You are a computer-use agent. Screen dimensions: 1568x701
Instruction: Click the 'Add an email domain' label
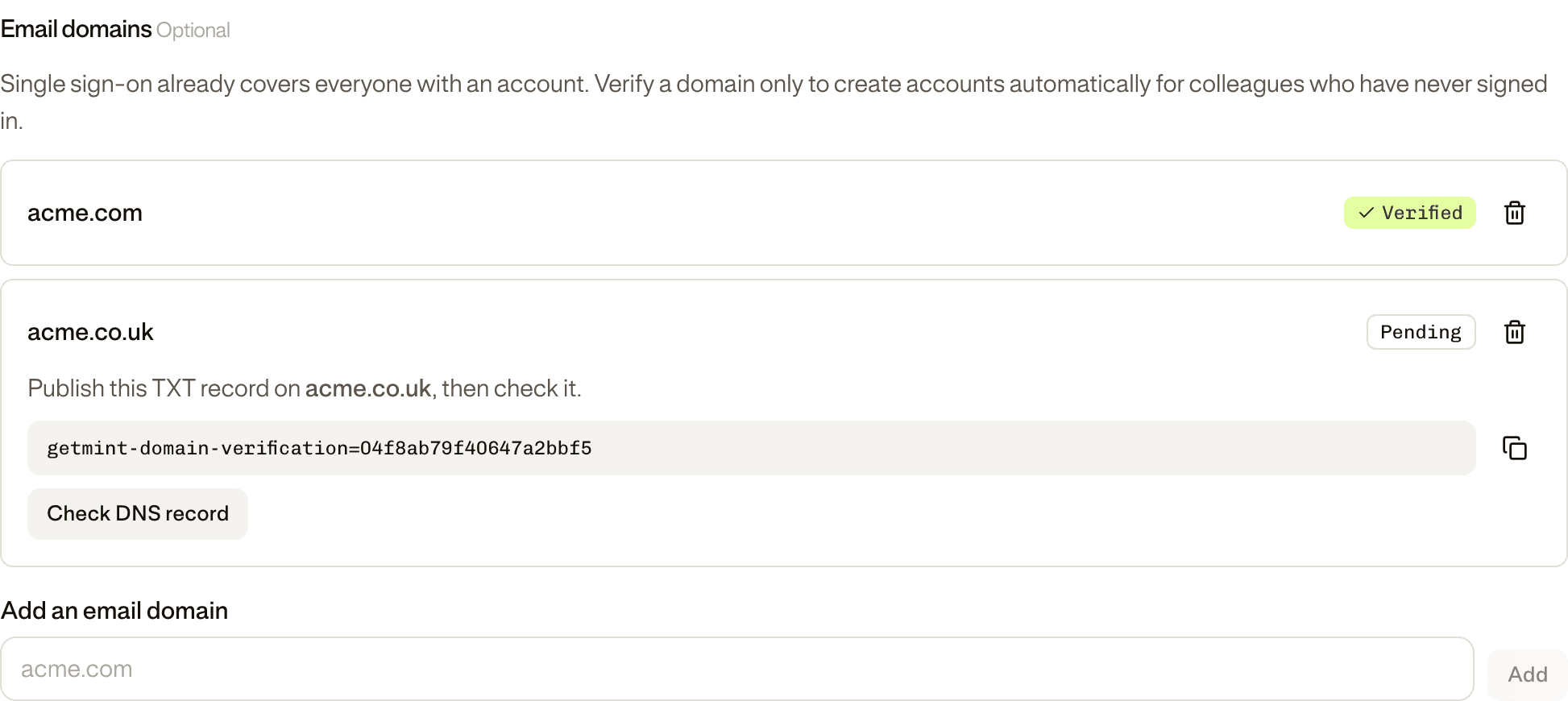(114, 611)
